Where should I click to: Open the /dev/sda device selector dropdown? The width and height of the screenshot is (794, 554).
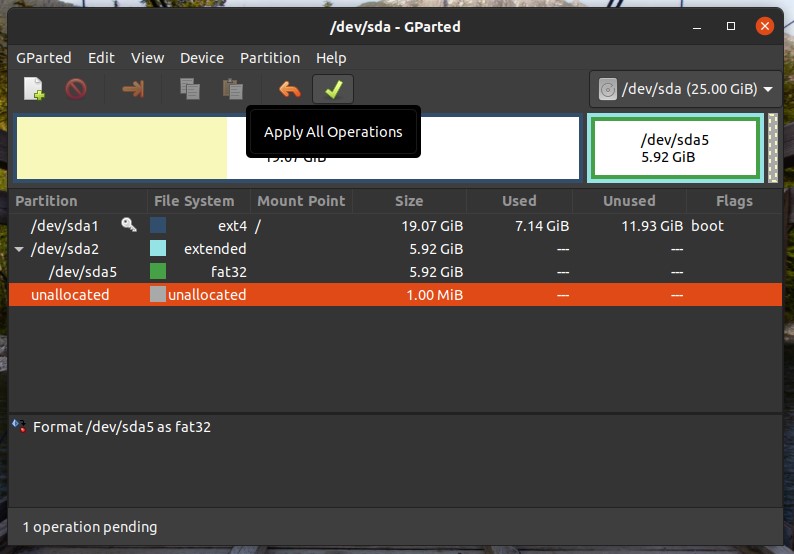point(685,90)
